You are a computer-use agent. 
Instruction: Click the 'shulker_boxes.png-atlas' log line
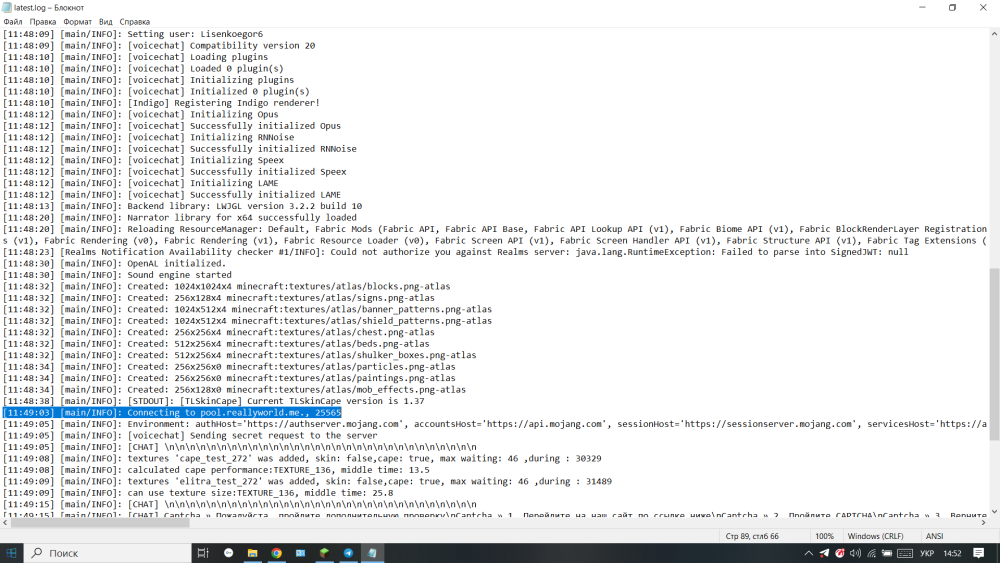click(x=239, y=355)
